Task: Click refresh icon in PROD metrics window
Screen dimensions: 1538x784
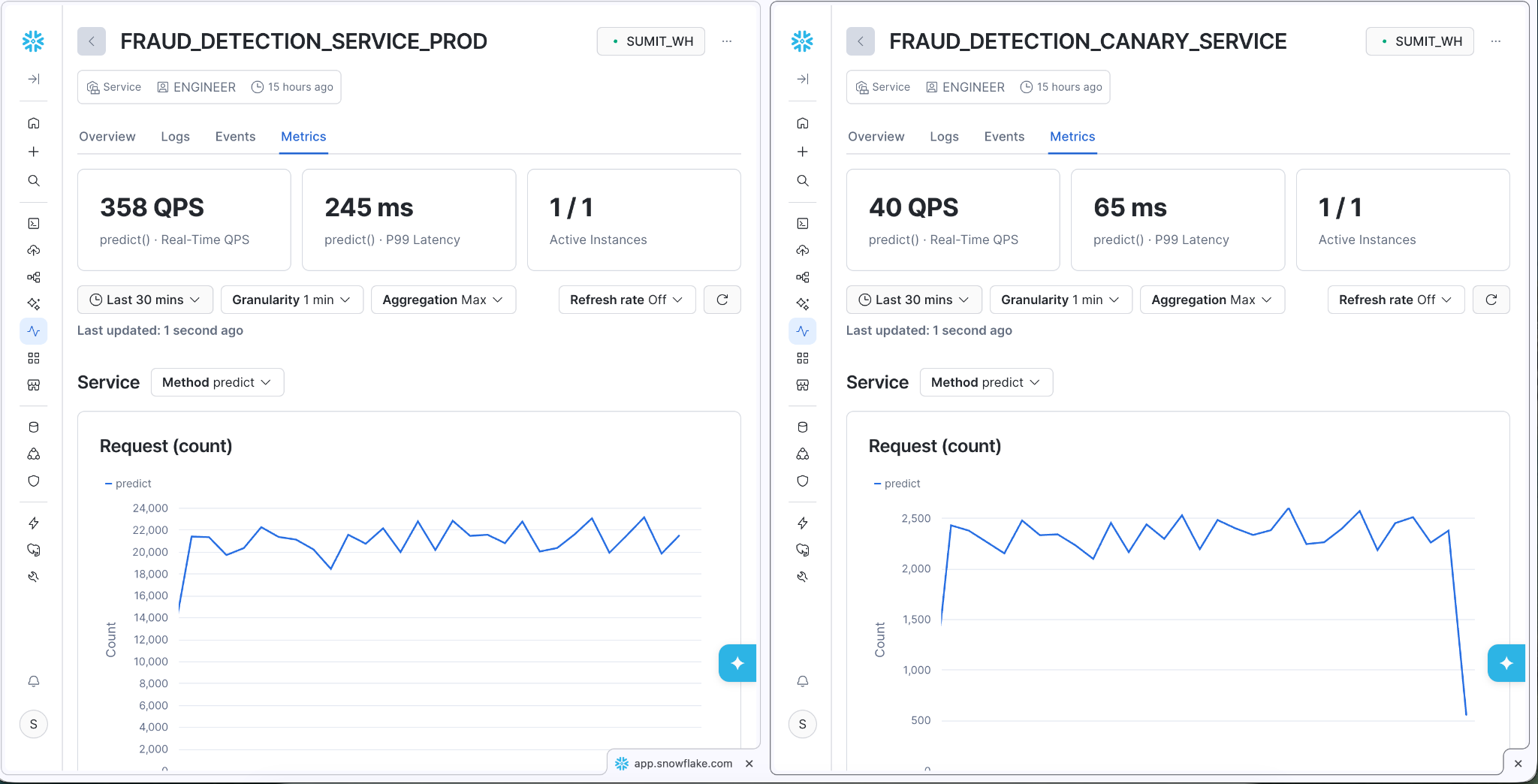Action: coord(722,300)
